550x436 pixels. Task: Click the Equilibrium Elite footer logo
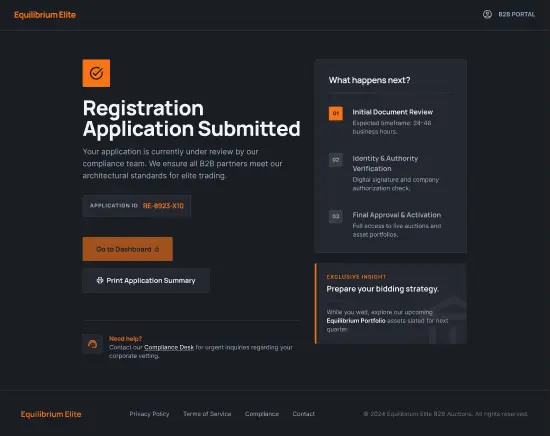(x=51, y=414)
